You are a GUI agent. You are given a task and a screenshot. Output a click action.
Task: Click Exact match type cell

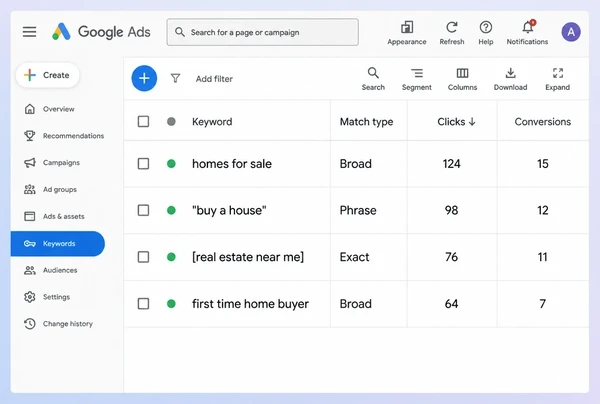[354, 257]
